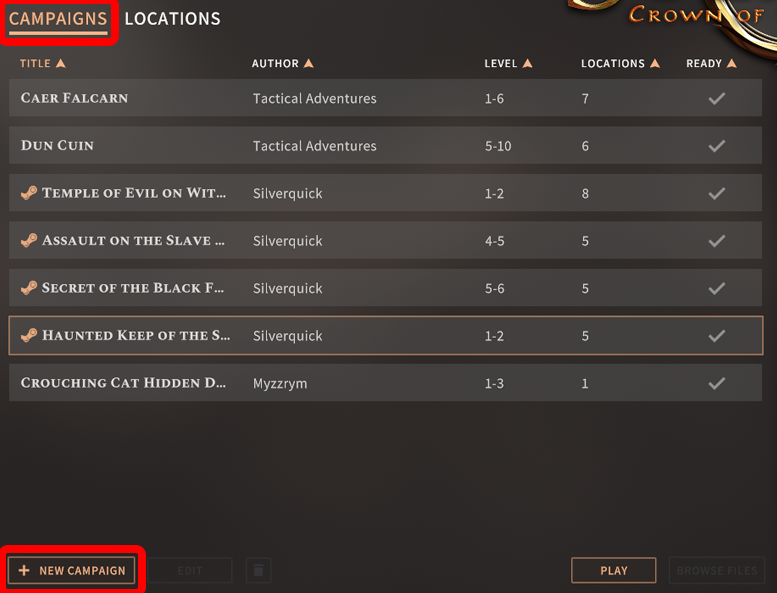Sort campaigns by Level arrow
Viewport: 777px width, 593px height.
(x=527, y=63)
